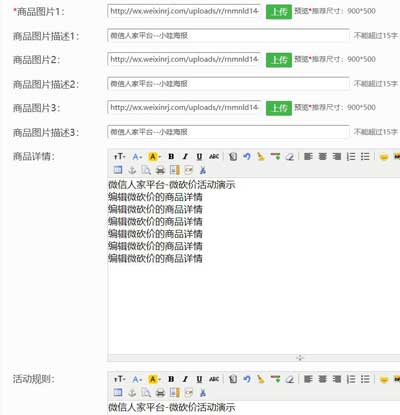400x415 pixels.
Task: Toggle italic in 商品详情 editor toolbar
Action: [185, 156]
